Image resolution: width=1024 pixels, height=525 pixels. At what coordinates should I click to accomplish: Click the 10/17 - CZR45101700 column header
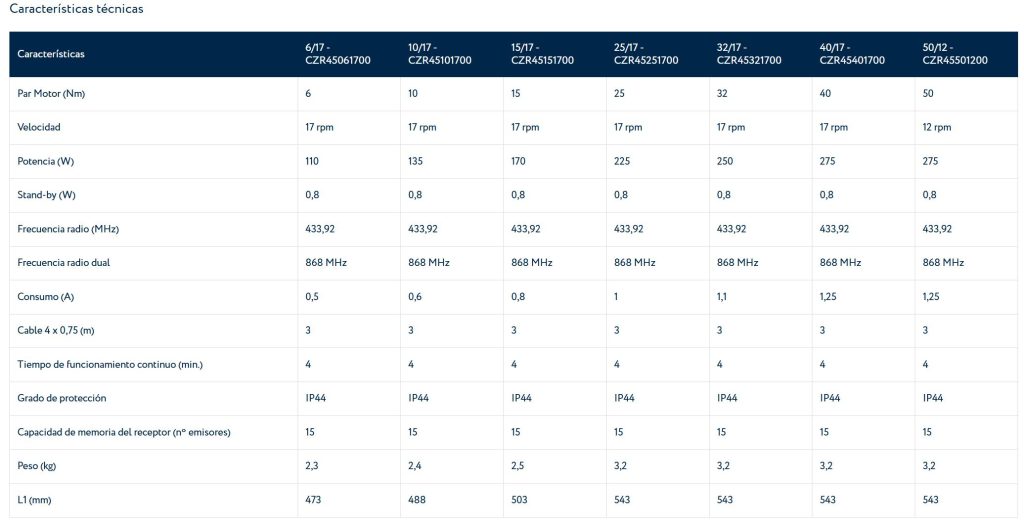(440, 54)
